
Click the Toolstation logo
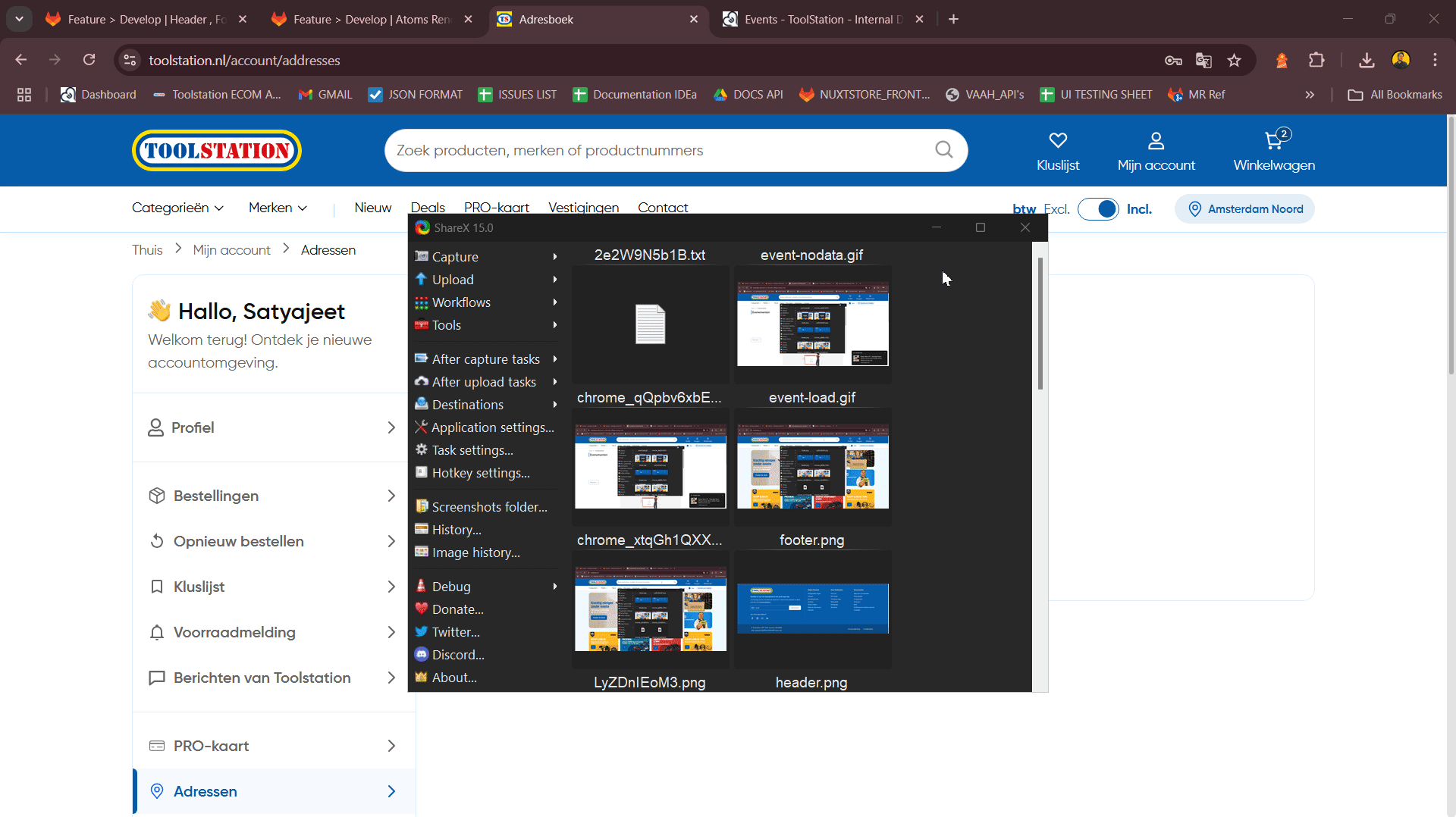(x=217, y=151)
